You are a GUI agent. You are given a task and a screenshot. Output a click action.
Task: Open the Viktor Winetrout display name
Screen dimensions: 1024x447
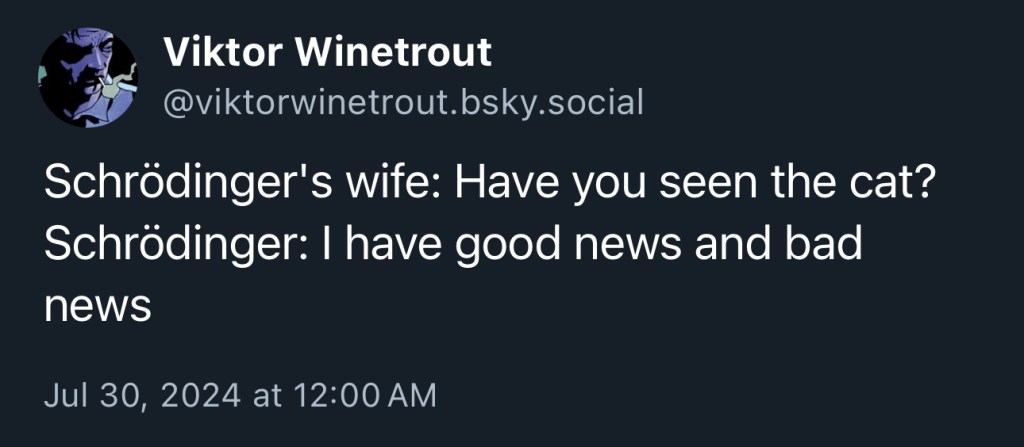coord(327,53)
